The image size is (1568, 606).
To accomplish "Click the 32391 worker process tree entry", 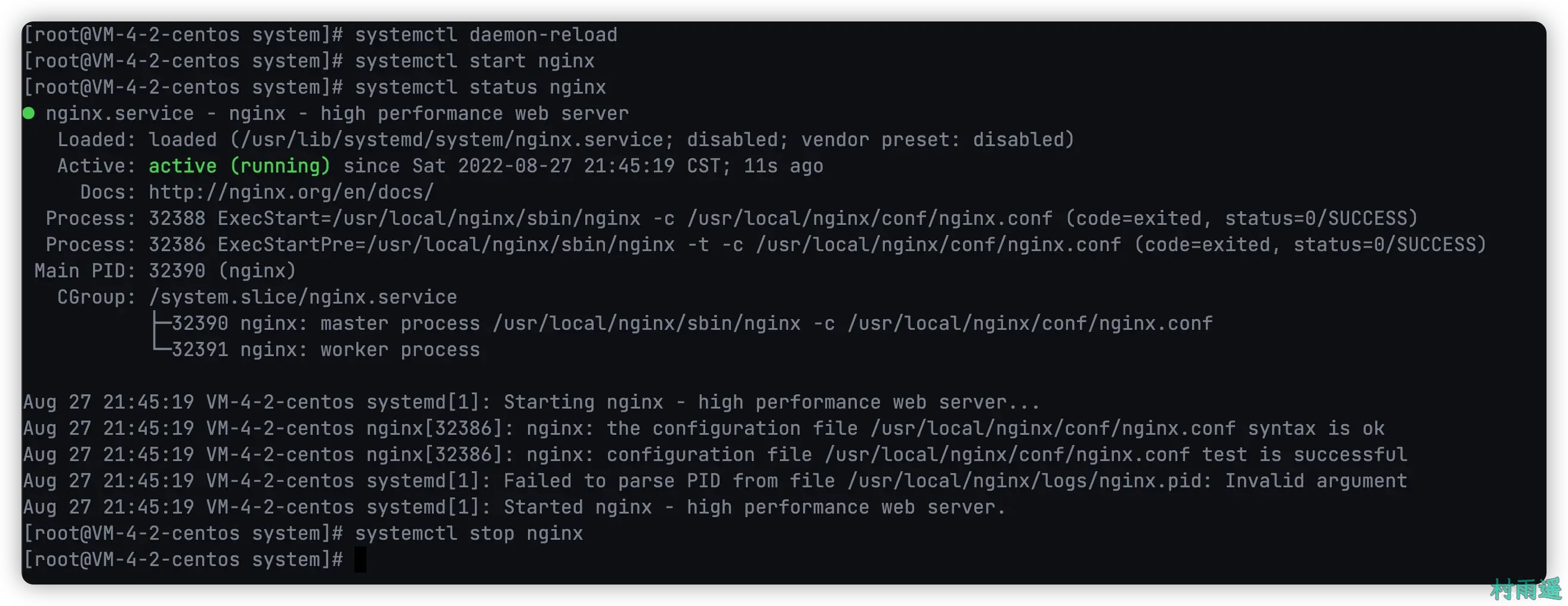I will 326,350.
